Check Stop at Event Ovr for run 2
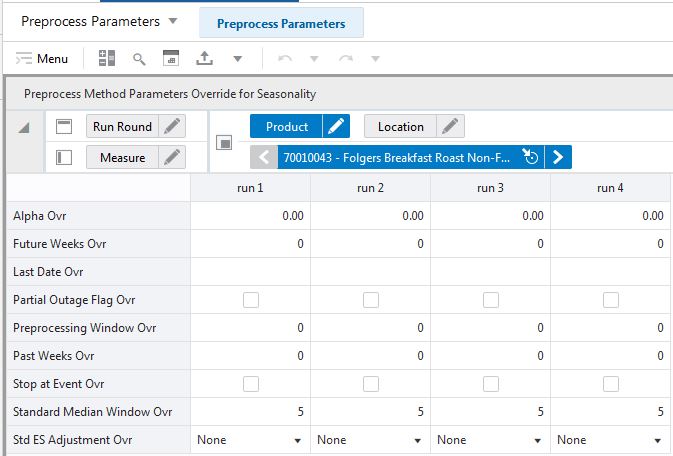The height and width of the screenshot is (456, 673). 371,384
